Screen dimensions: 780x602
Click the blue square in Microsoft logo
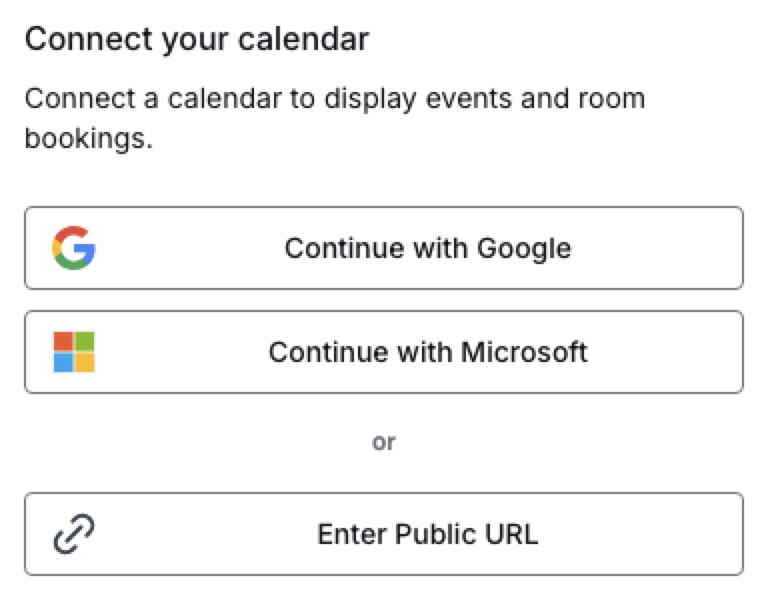[63, 362]
